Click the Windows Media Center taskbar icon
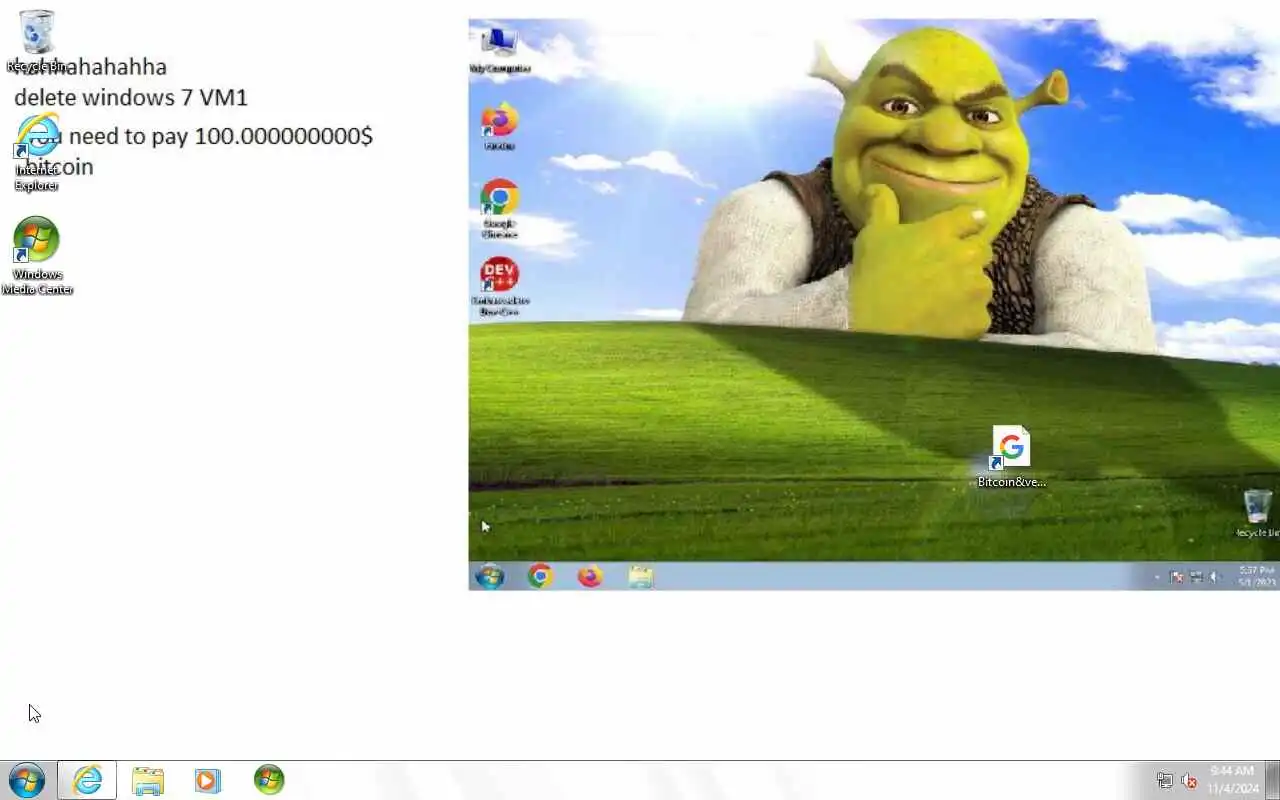The image size is (1280, 800). click(x=269, y=780)
